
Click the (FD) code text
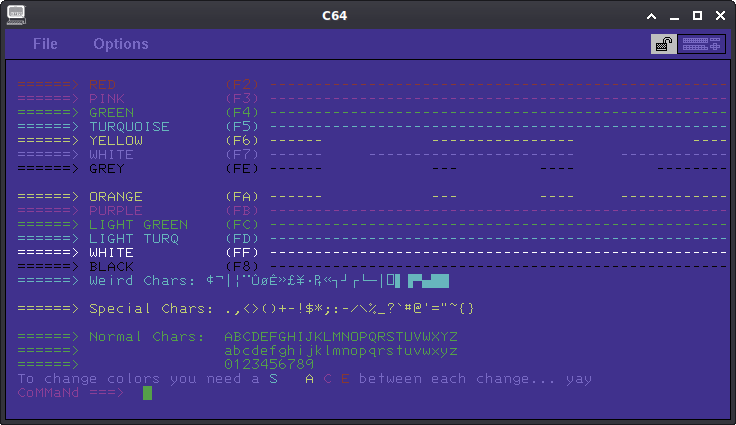point(242,239)
